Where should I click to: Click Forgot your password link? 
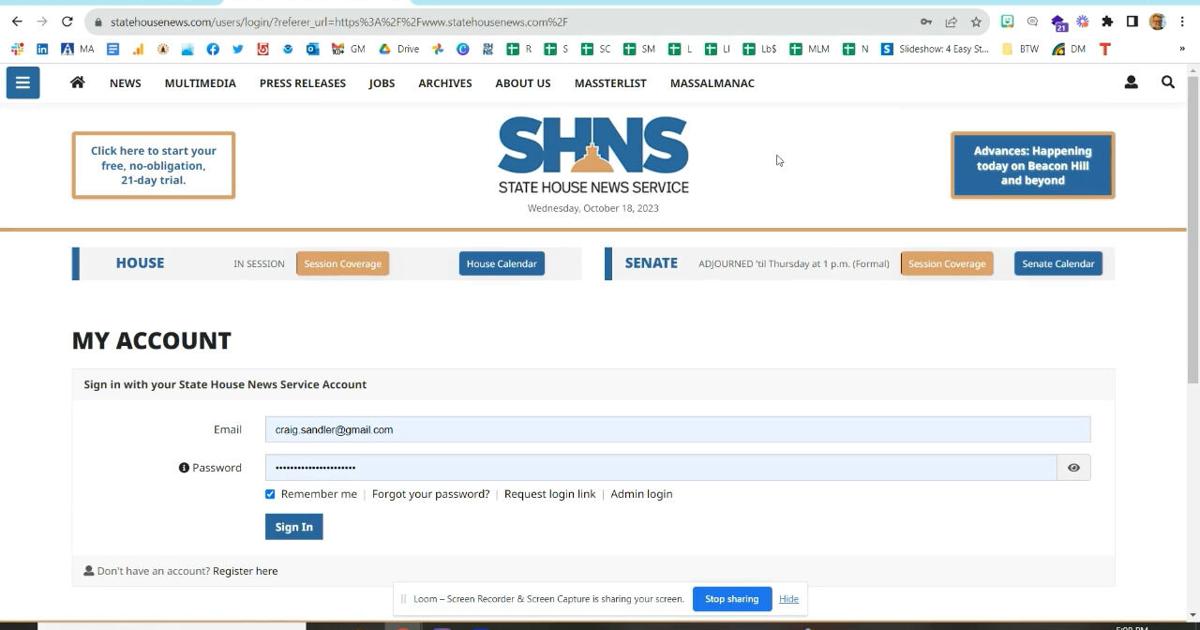[431, 494]
